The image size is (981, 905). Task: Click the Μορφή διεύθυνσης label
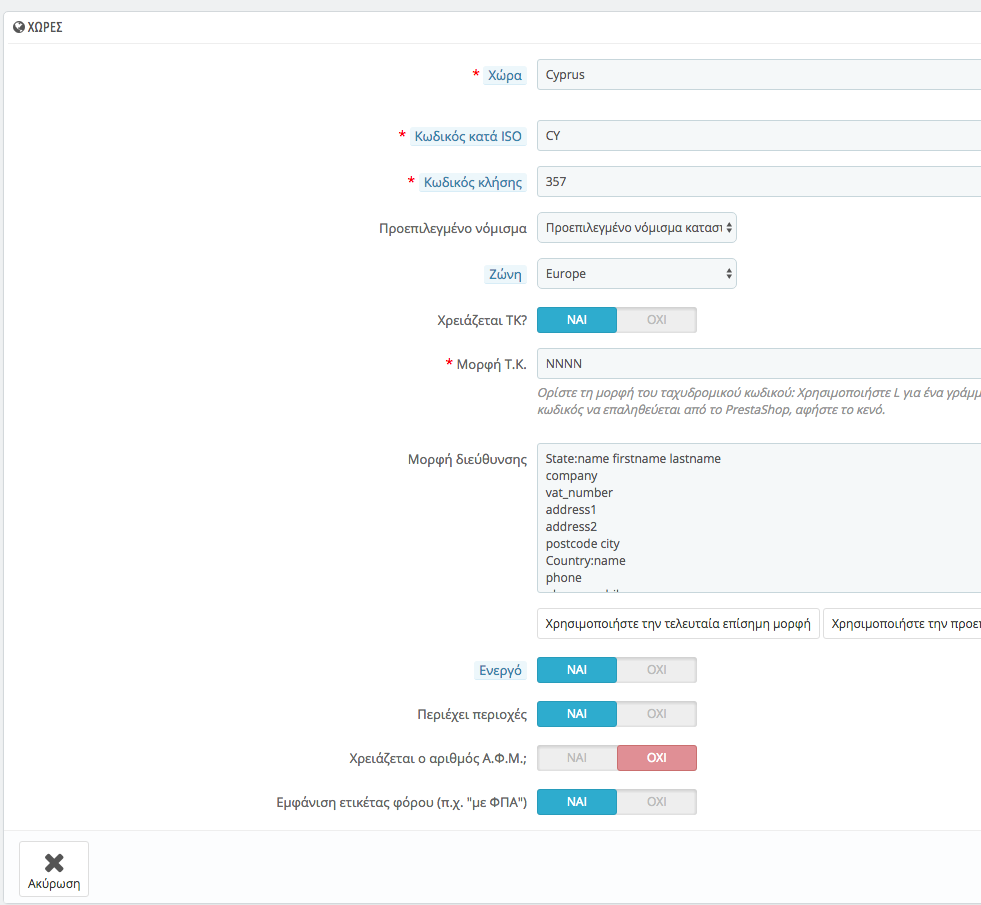coord(467,460)
